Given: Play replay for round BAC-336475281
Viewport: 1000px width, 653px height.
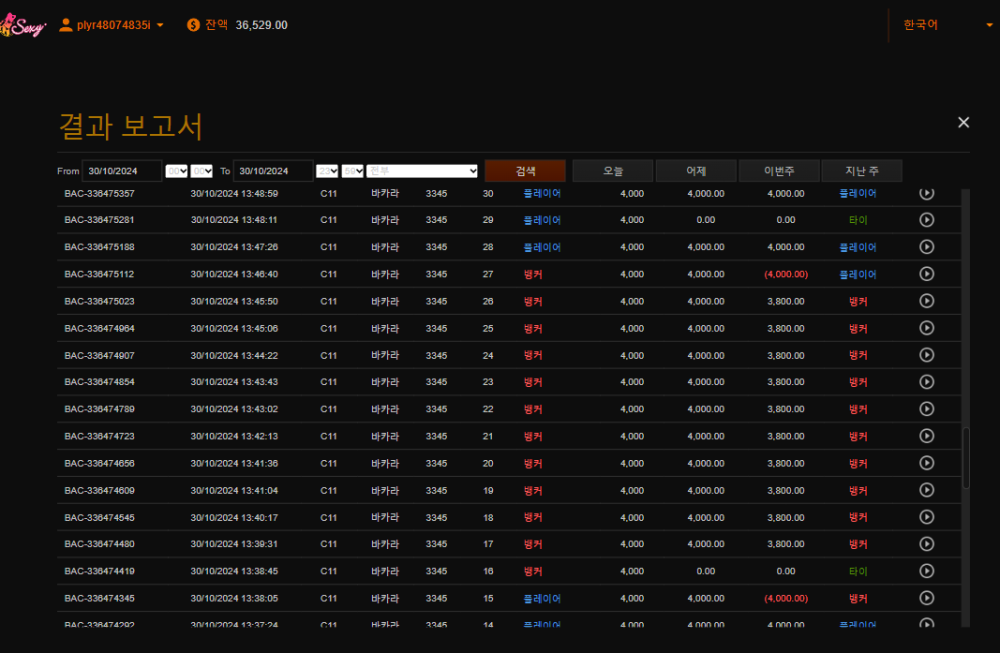Looking at the screenshot, I should (926, 220).
